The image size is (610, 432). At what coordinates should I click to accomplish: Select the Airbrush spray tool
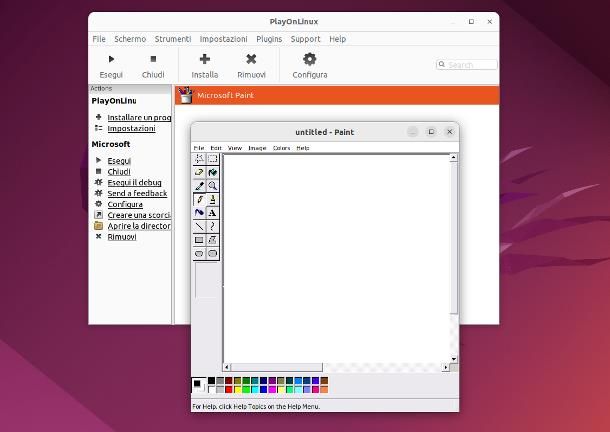tap(199, 213)
